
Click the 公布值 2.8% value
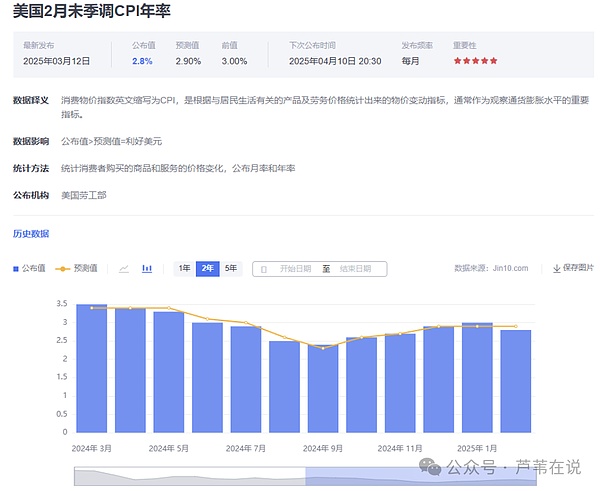click(x=142, y=61)
